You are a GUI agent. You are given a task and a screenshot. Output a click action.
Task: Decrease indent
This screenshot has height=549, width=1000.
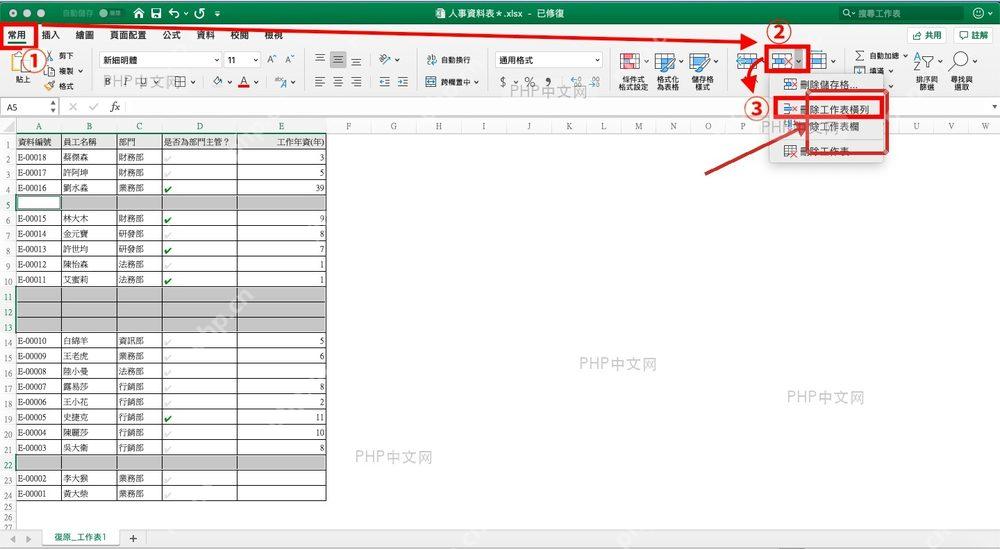pyautogui.click(x=385, y=82)
